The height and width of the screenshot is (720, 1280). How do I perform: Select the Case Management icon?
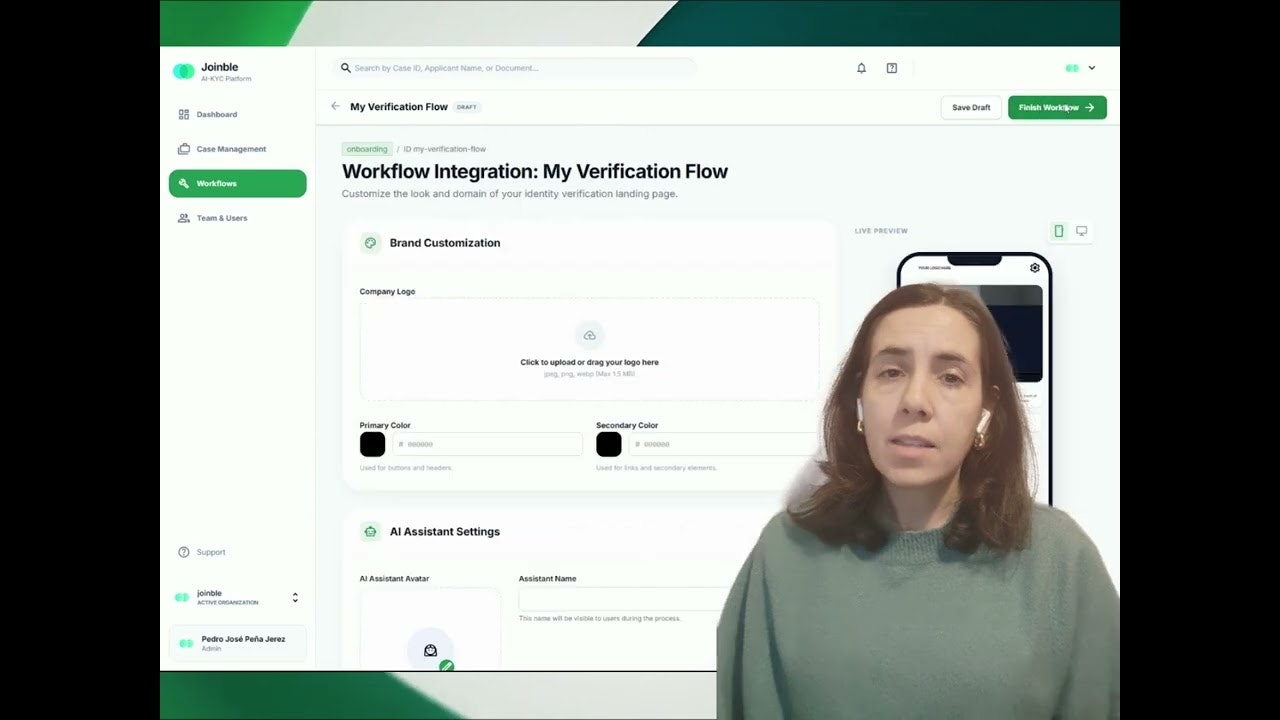(x=185, y=148)
